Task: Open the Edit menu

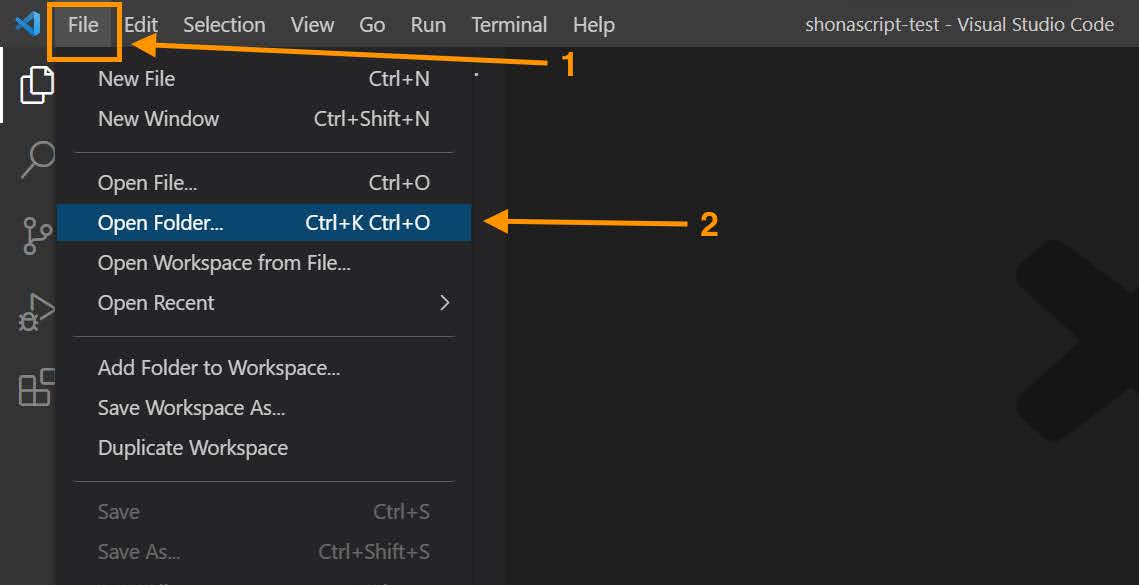Action: [141, 25]
